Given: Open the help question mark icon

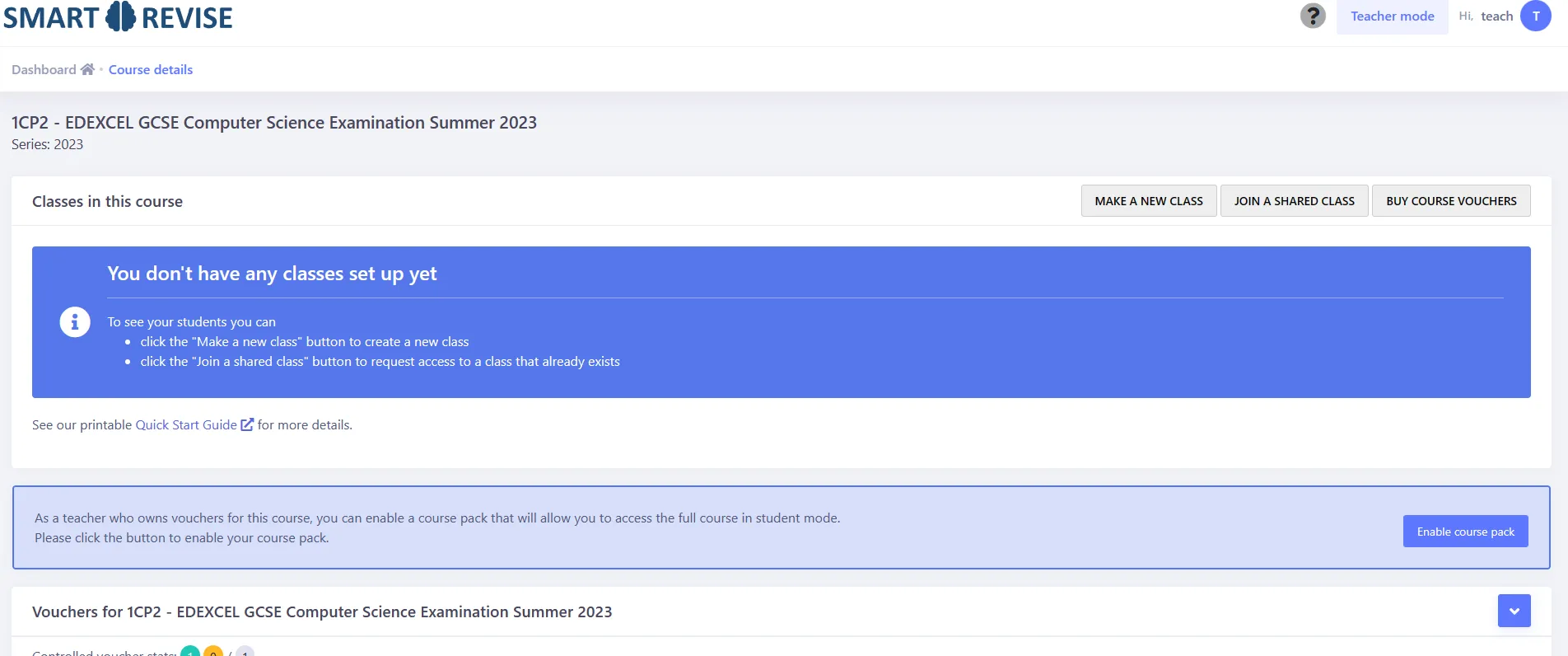Looking at the screenshot, I should point(1313,16).
